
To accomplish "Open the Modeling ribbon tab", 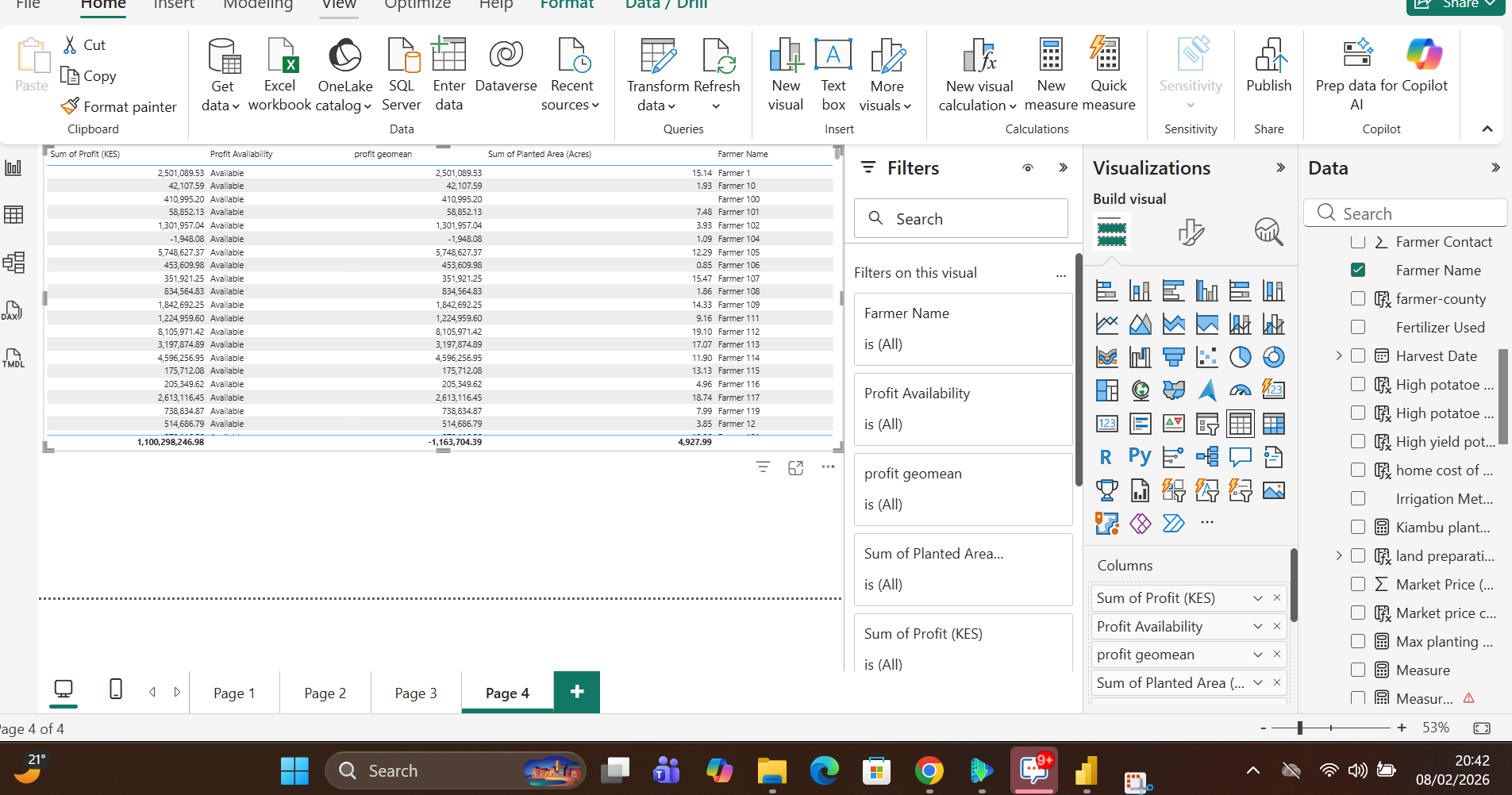I will (258, 5).
